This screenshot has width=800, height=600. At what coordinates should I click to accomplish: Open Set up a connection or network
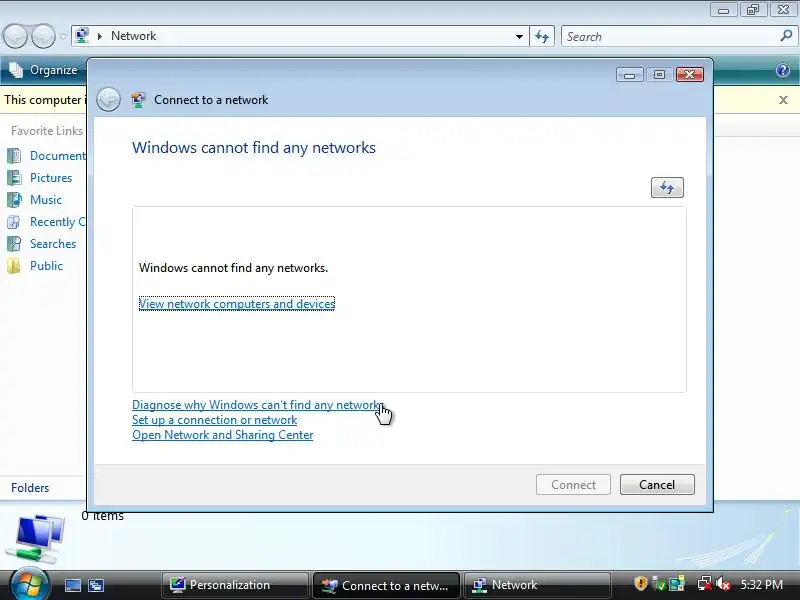click(214, 420)
